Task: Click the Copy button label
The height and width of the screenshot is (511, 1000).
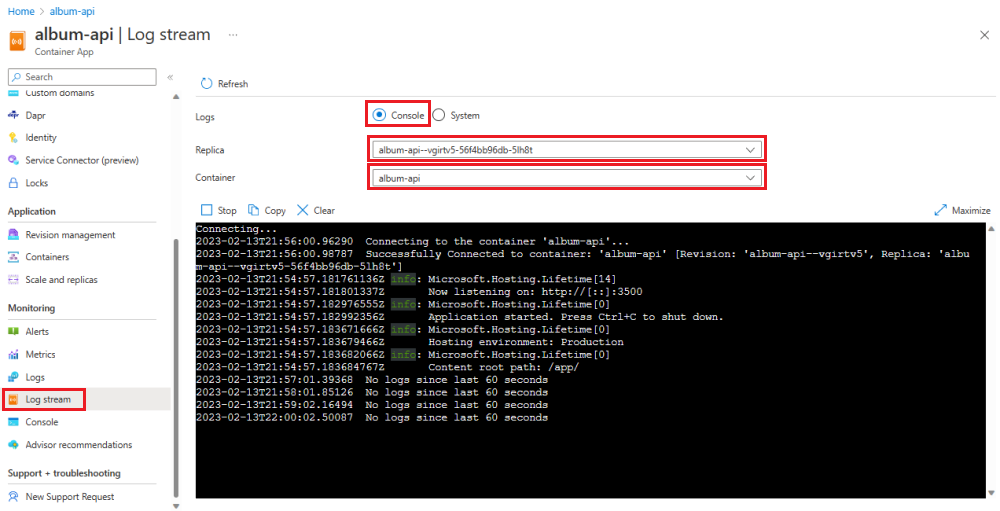Action: [275, 211]
